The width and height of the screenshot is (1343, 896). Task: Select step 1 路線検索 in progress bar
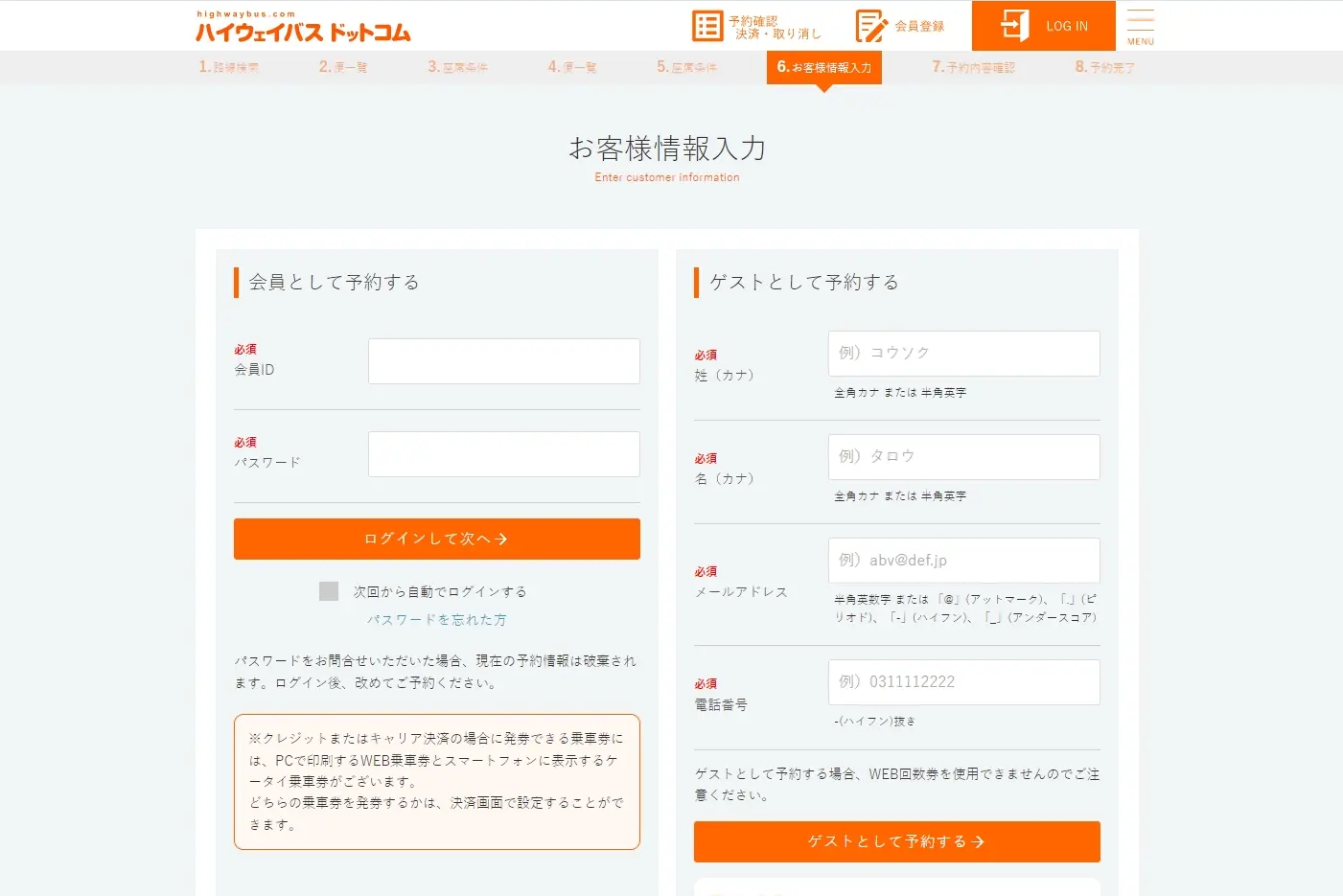pyautogui.click(x=228, y=67)
